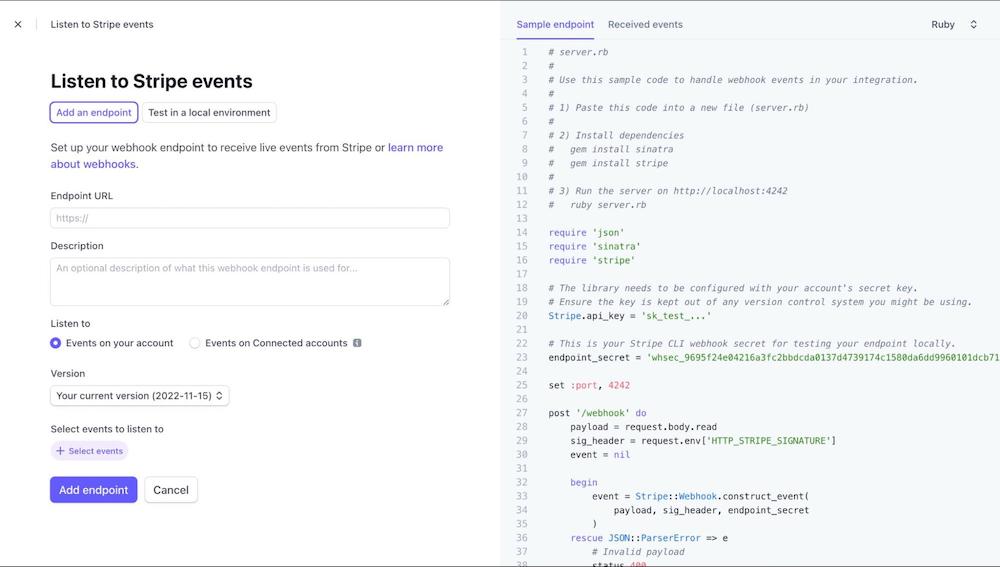Switch to the Sample endpoint tab
1000x567 pixels.
555,24
